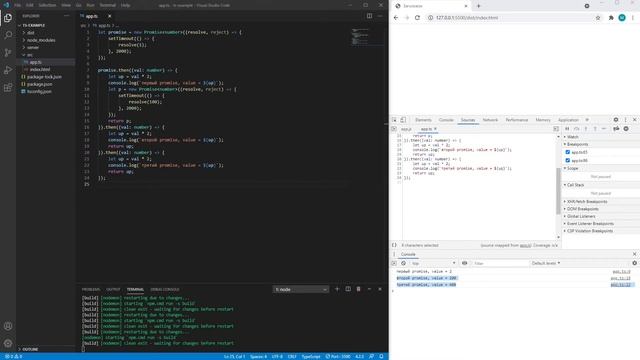This screenshot has width=640, height=360.
Task: Open Chrome extensions puzzle icon
Action: [x=611, y=18]
